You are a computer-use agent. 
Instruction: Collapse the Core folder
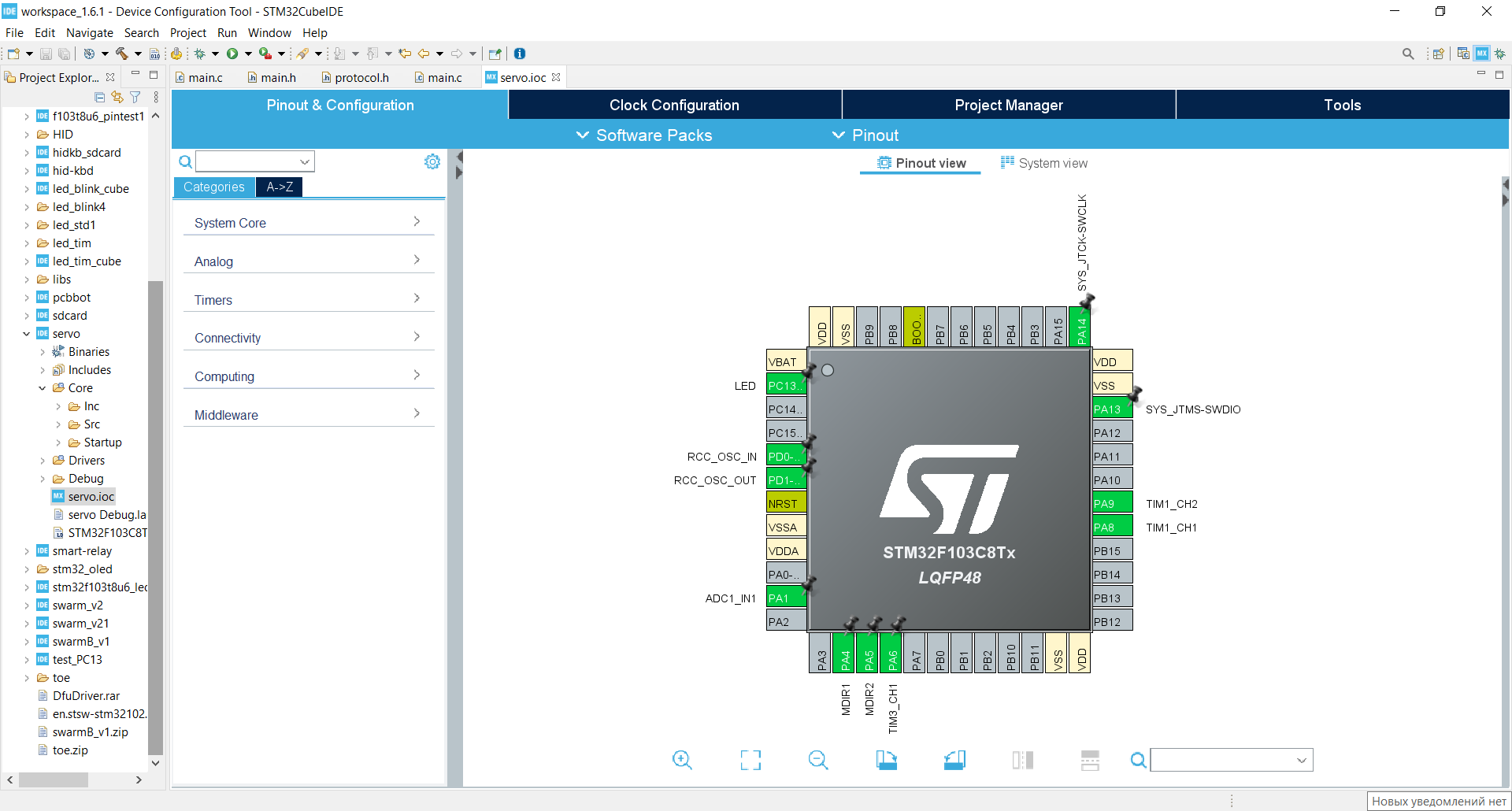pos(43,388)
